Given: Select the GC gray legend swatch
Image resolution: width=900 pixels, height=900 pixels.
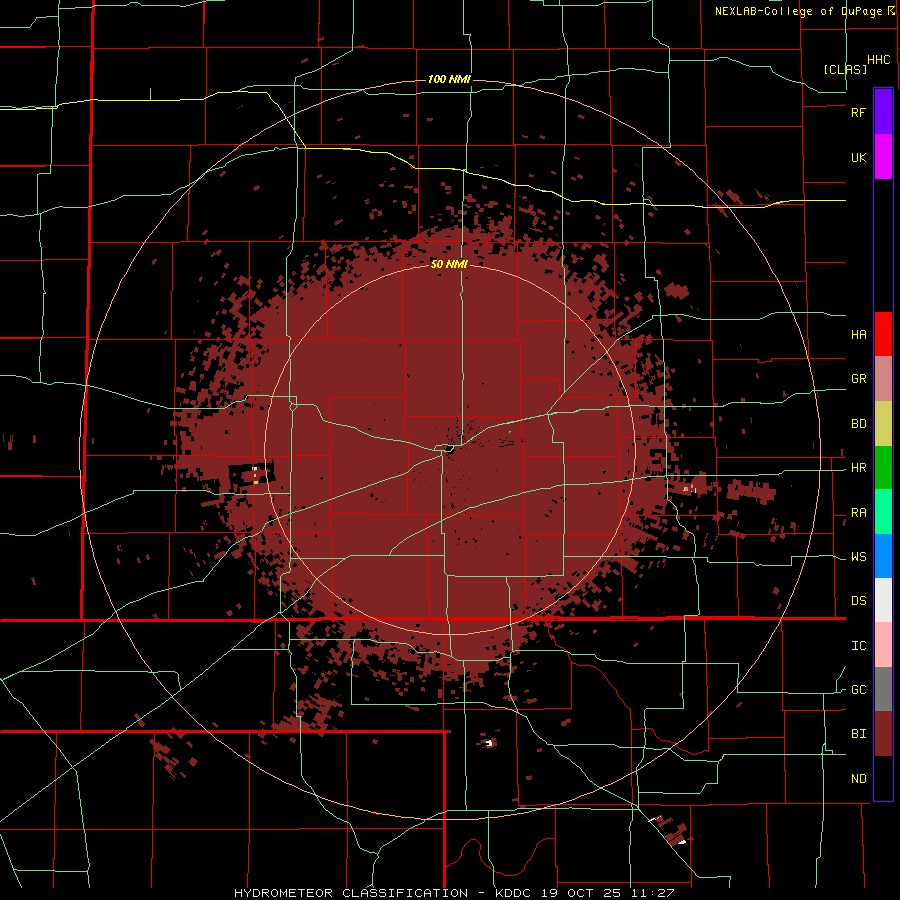Looking at the screenshot, I should coord(883,689).
